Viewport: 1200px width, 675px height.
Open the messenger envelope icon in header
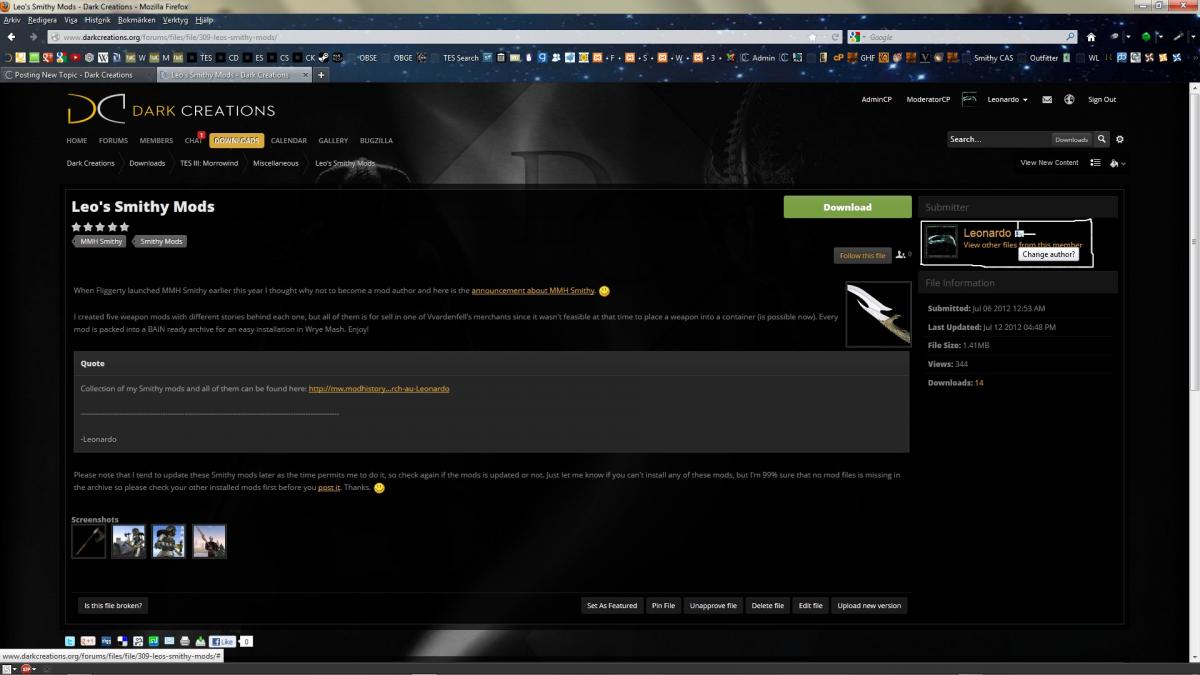point(1047,100)
